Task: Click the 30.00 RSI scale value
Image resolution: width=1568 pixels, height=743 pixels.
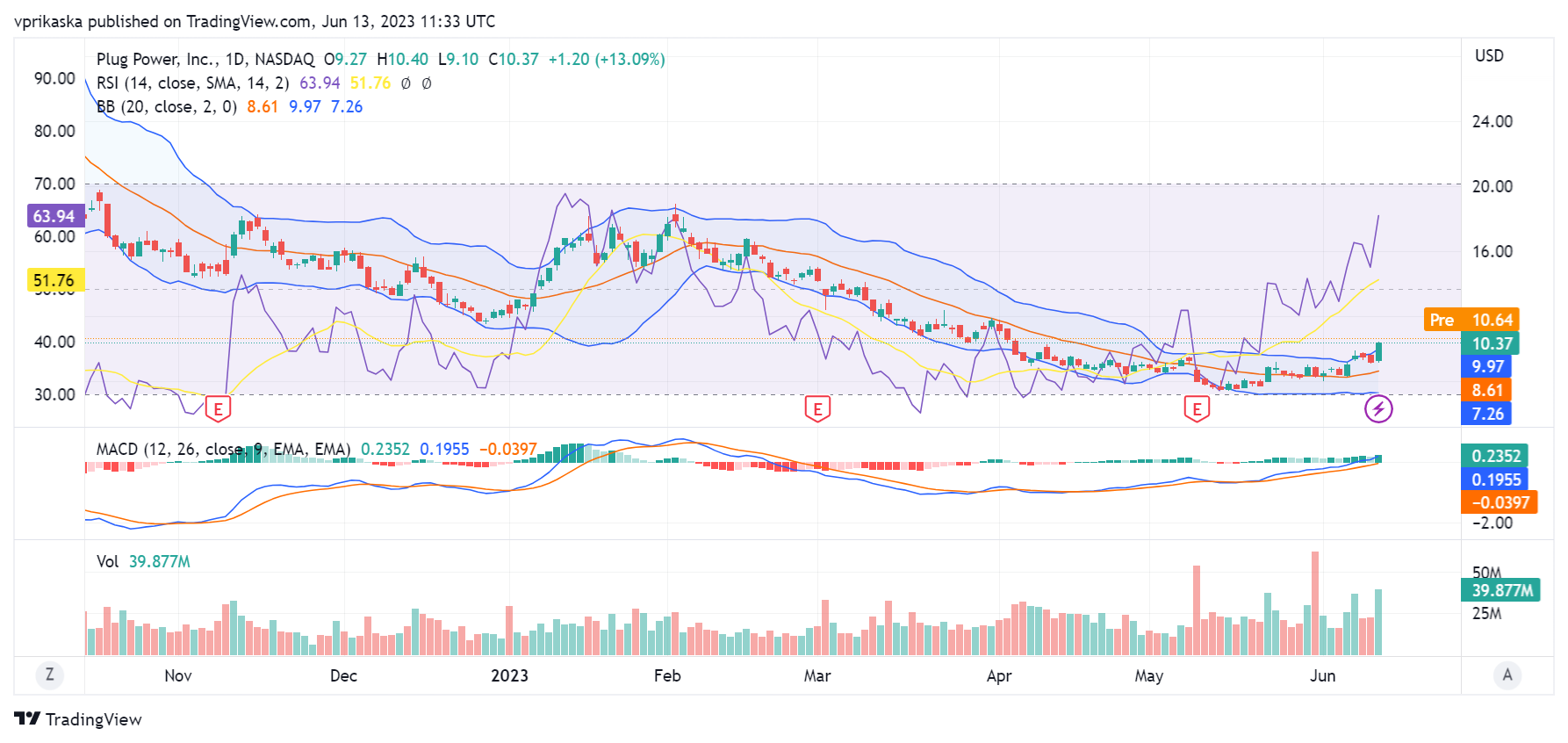Action: [x=54, y=394]
